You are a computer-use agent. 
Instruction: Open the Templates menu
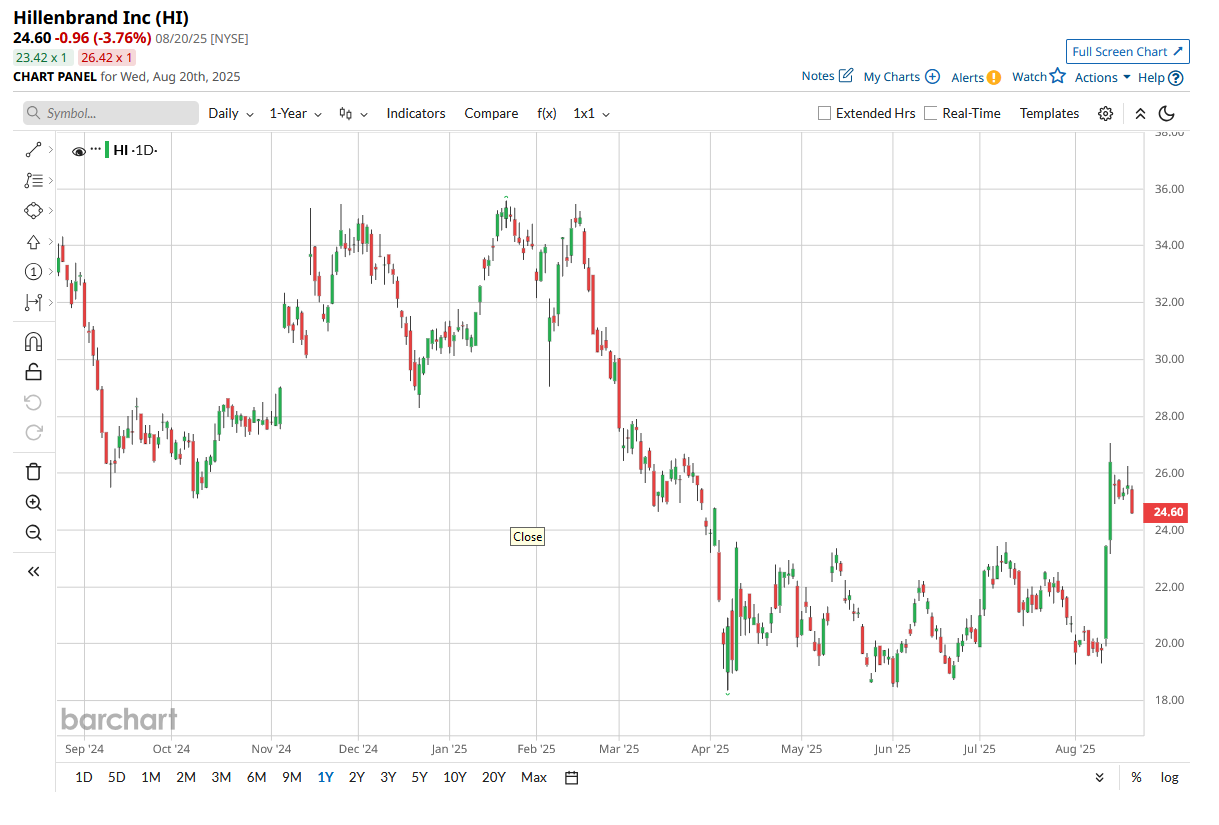pos(1049,114)
